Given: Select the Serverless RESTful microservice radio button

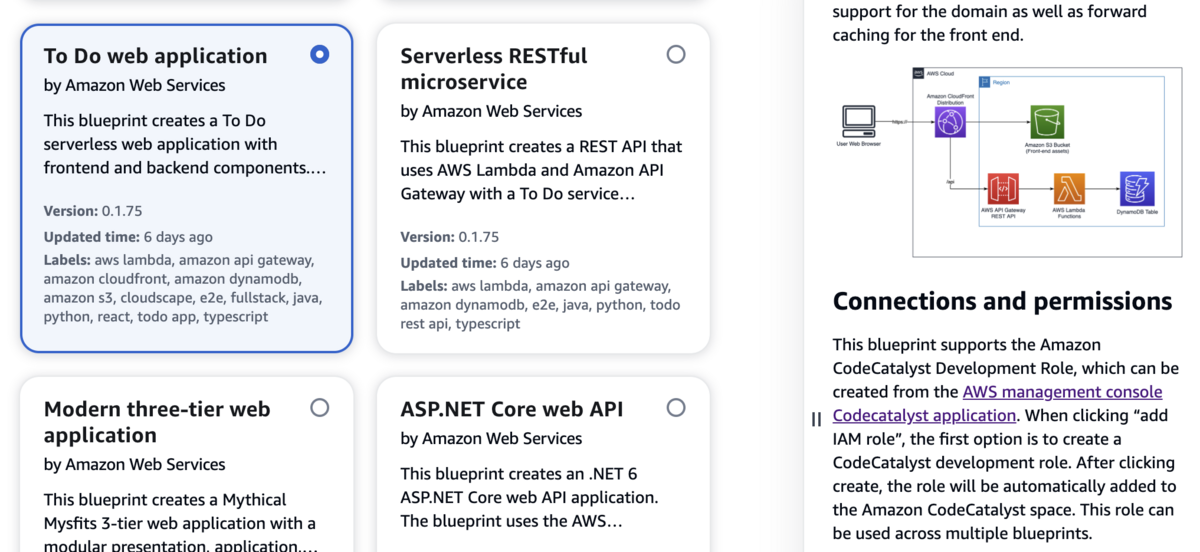Looking at the screenshot, I should (x=676, y=54).
